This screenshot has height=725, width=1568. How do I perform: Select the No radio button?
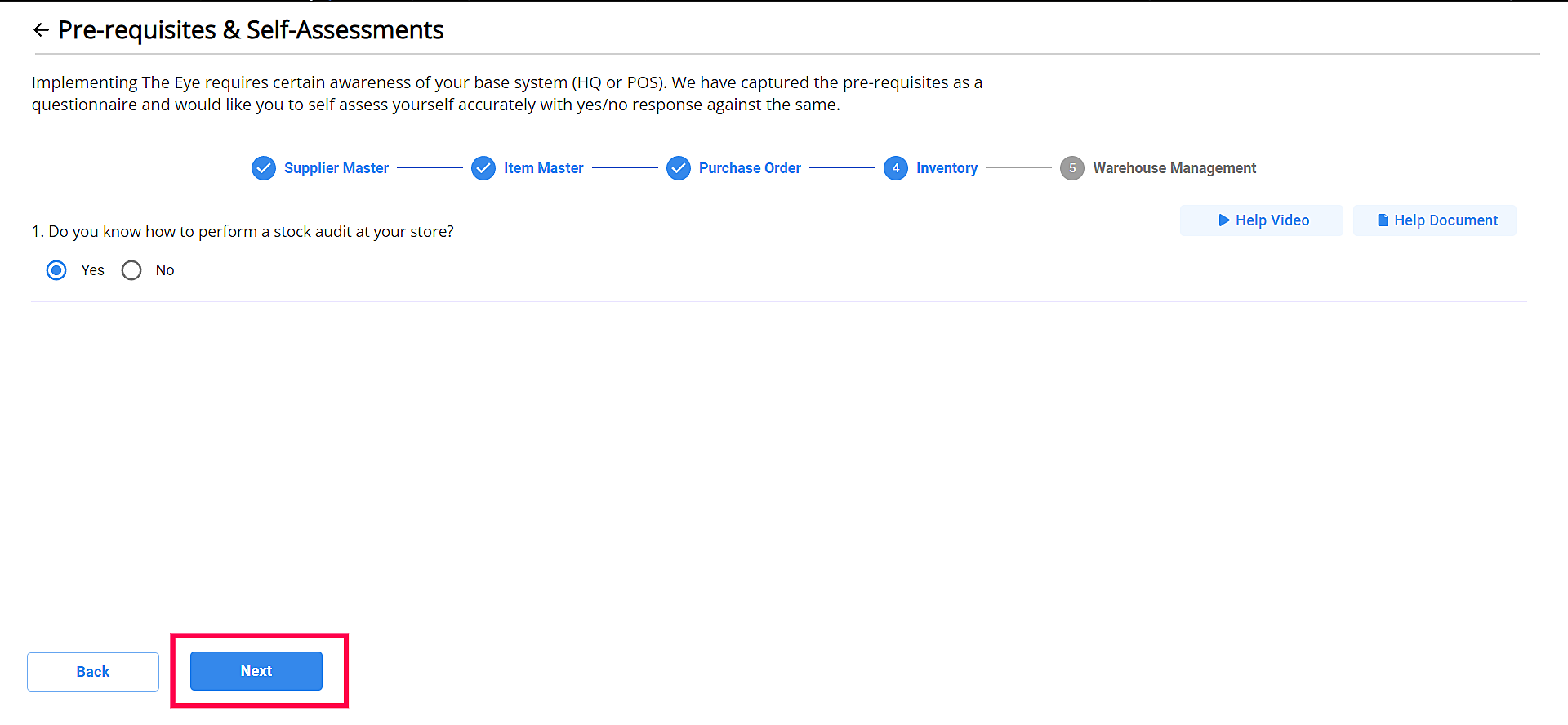click(x=131, y=270)
